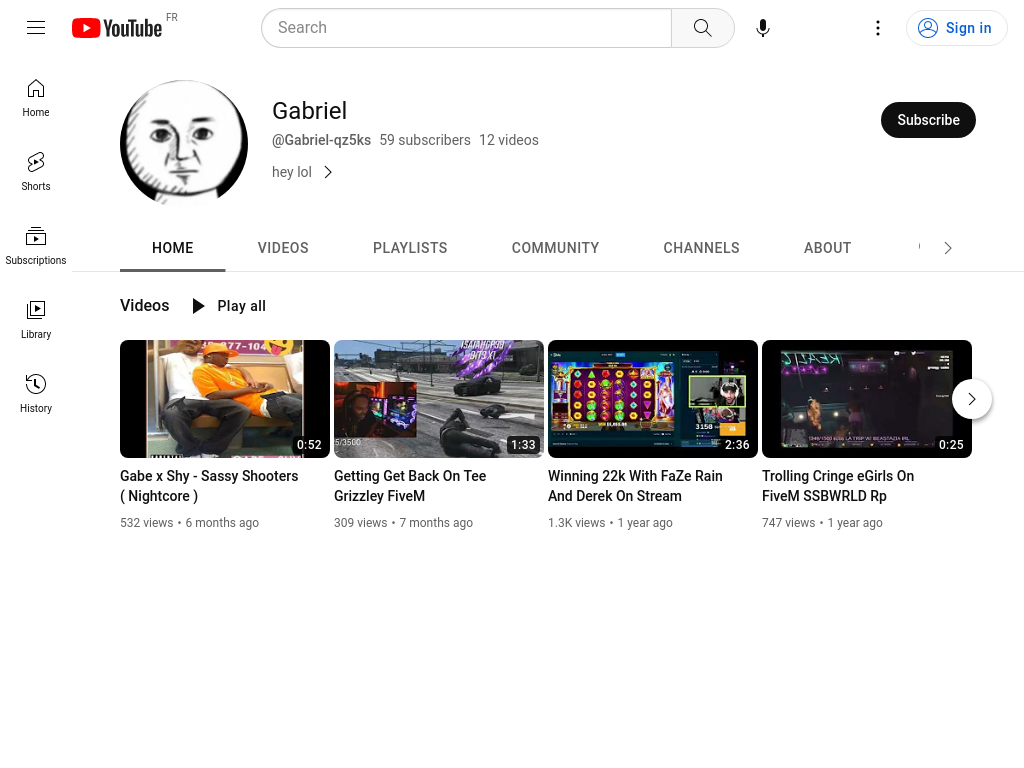Play all channel videos
The height and width of the screenshot is (768, 1024).
click(x=229, y=306)
